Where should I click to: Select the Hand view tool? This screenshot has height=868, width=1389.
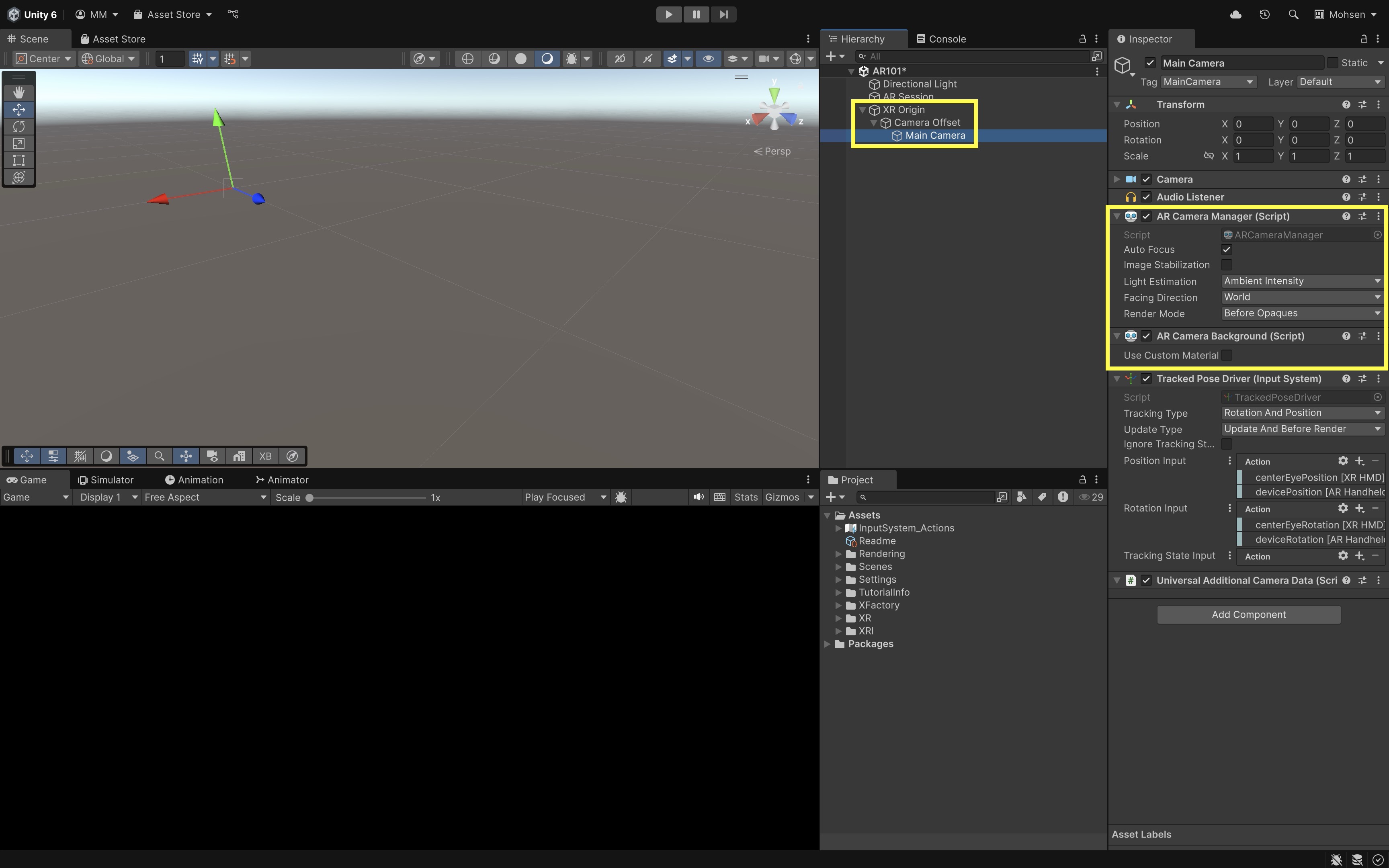18,92
